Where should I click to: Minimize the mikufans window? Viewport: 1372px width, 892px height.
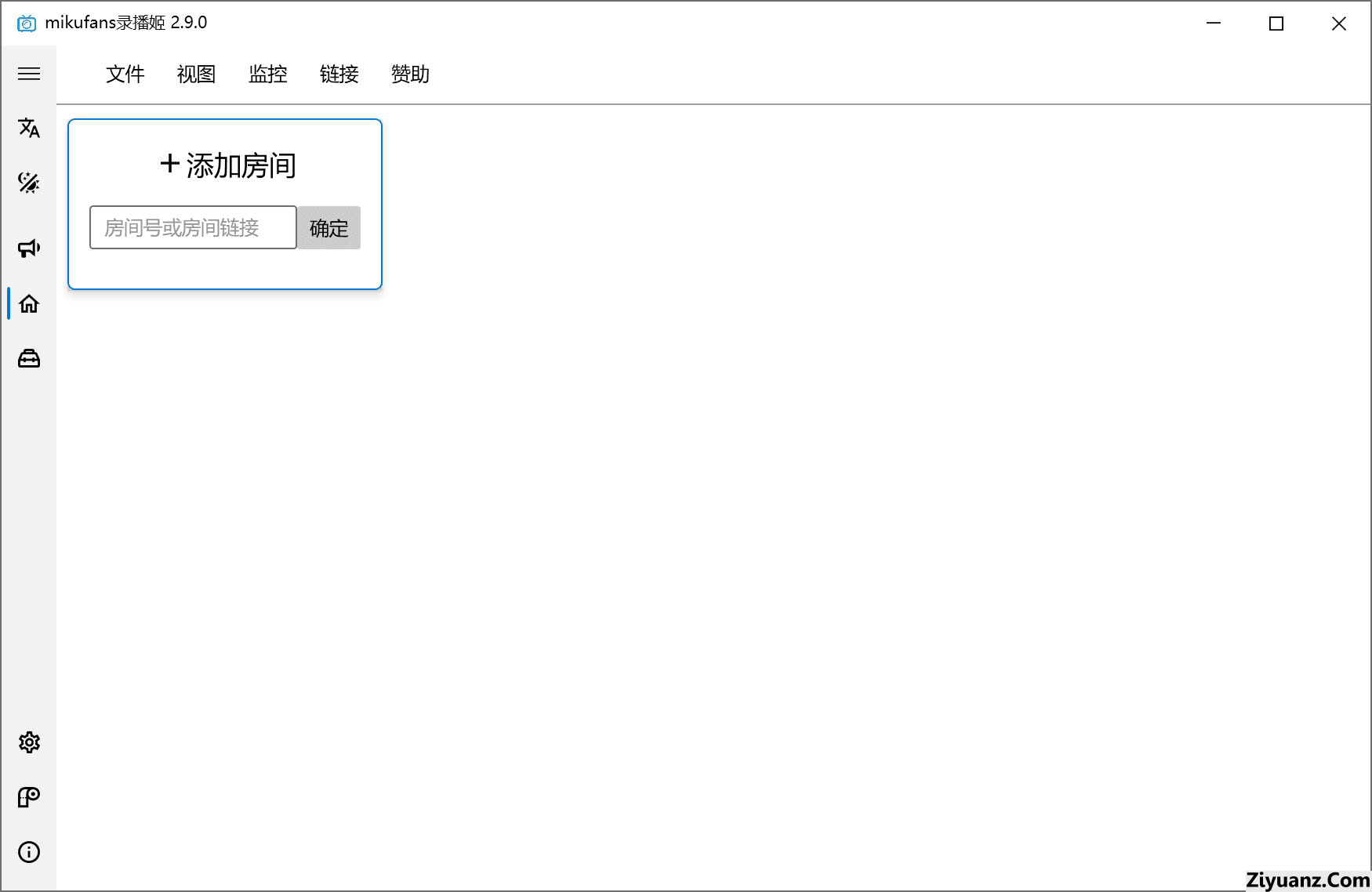click(x=1214, y=24)
